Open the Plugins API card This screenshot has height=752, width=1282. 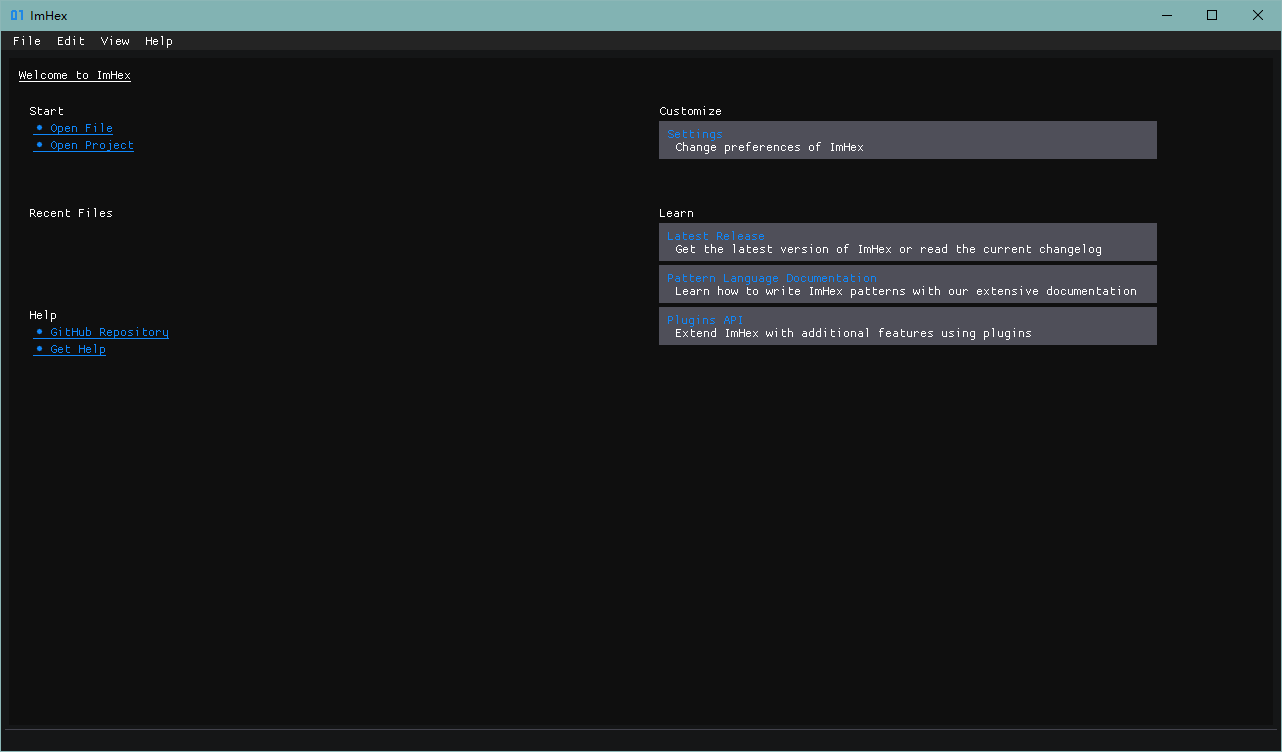click(908, 326)
